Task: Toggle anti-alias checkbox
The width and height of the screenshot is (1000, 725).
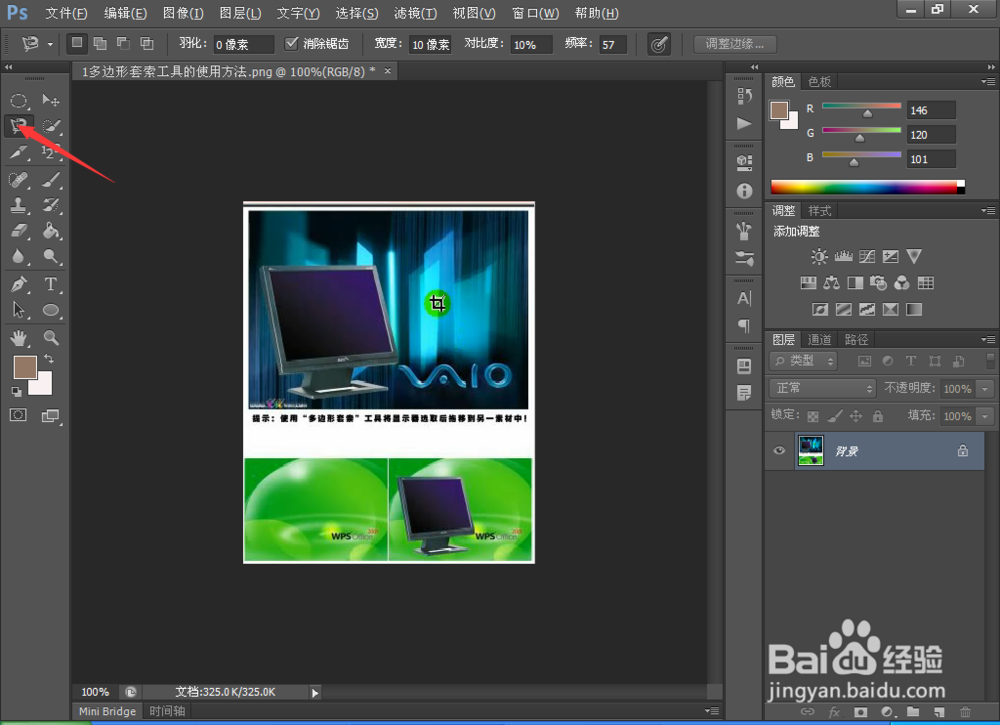Action: pyautogui.click(x=291, y=43)
